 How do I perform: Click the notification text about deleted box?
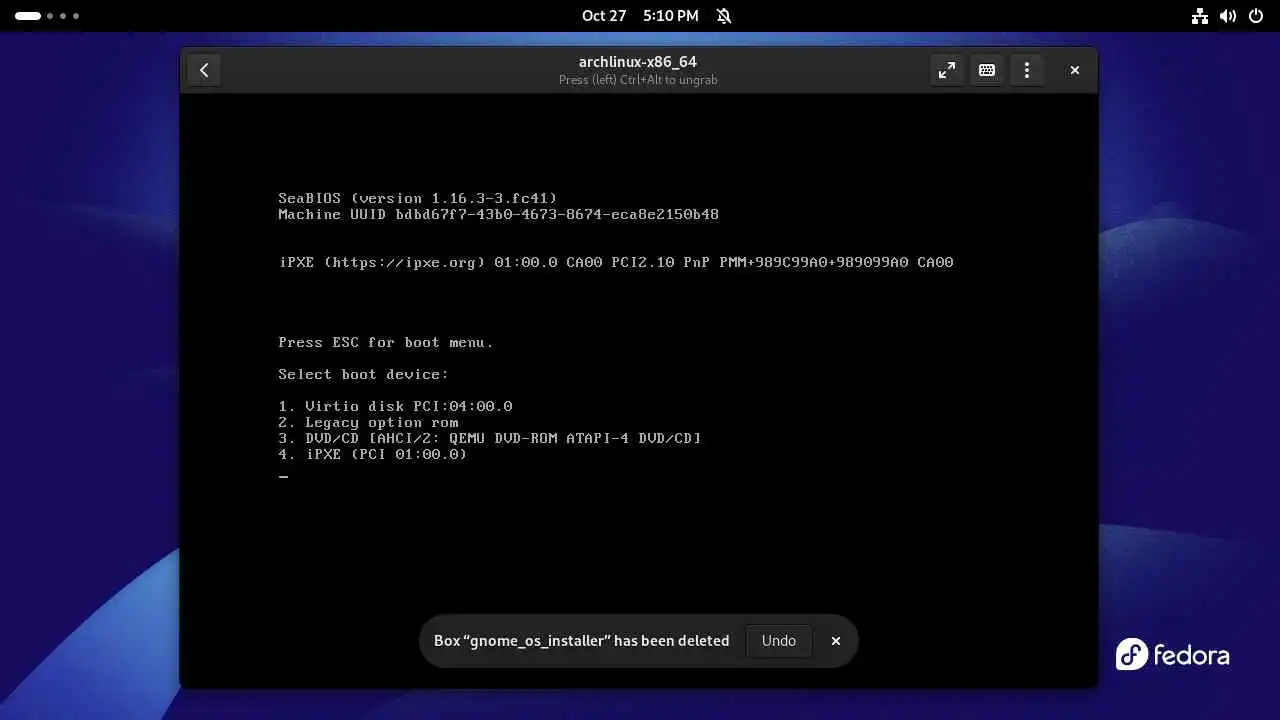(x=582, y=641)
